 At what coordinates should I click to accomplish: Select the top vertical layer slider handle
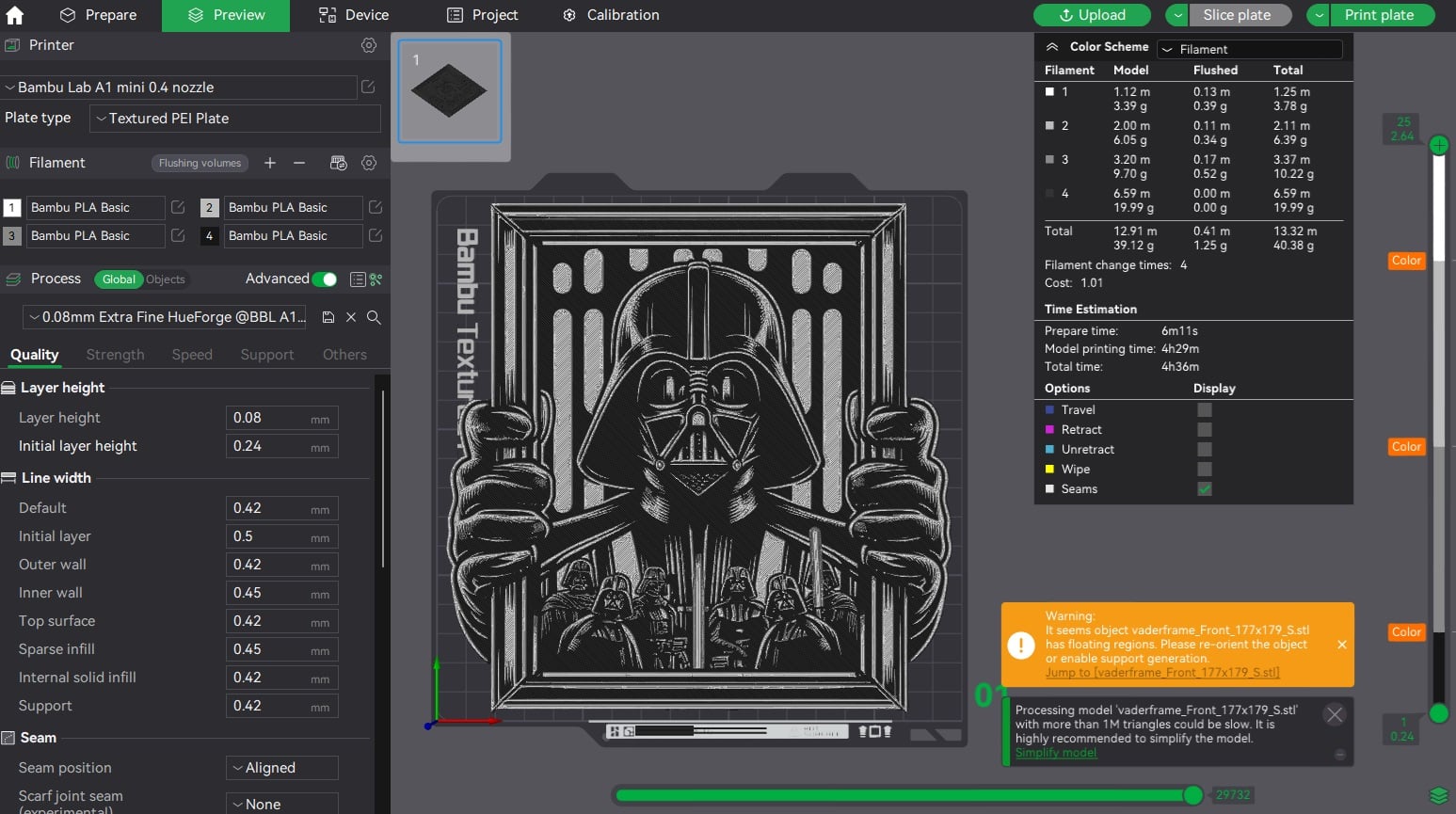[x=1439, y=145]
